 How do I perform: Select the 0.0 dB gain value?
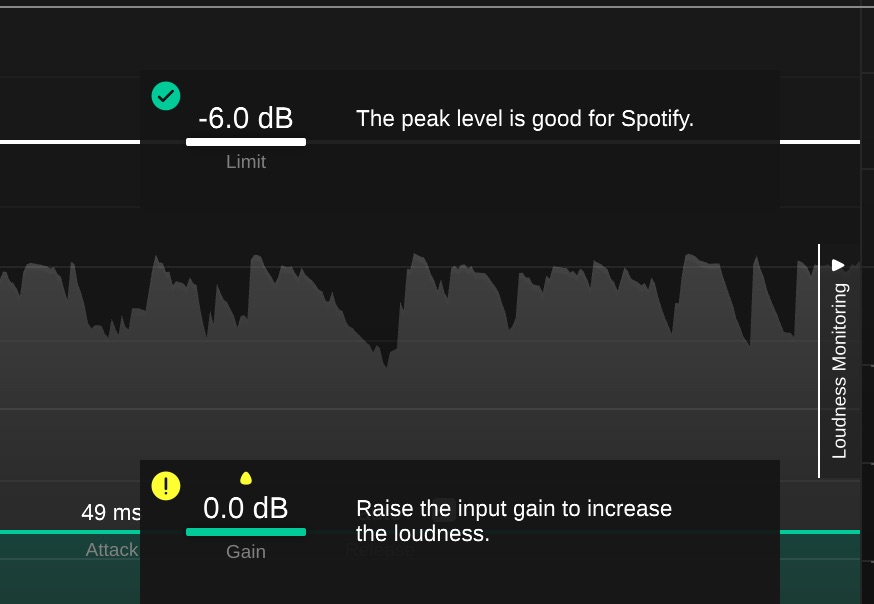(246, 508)
